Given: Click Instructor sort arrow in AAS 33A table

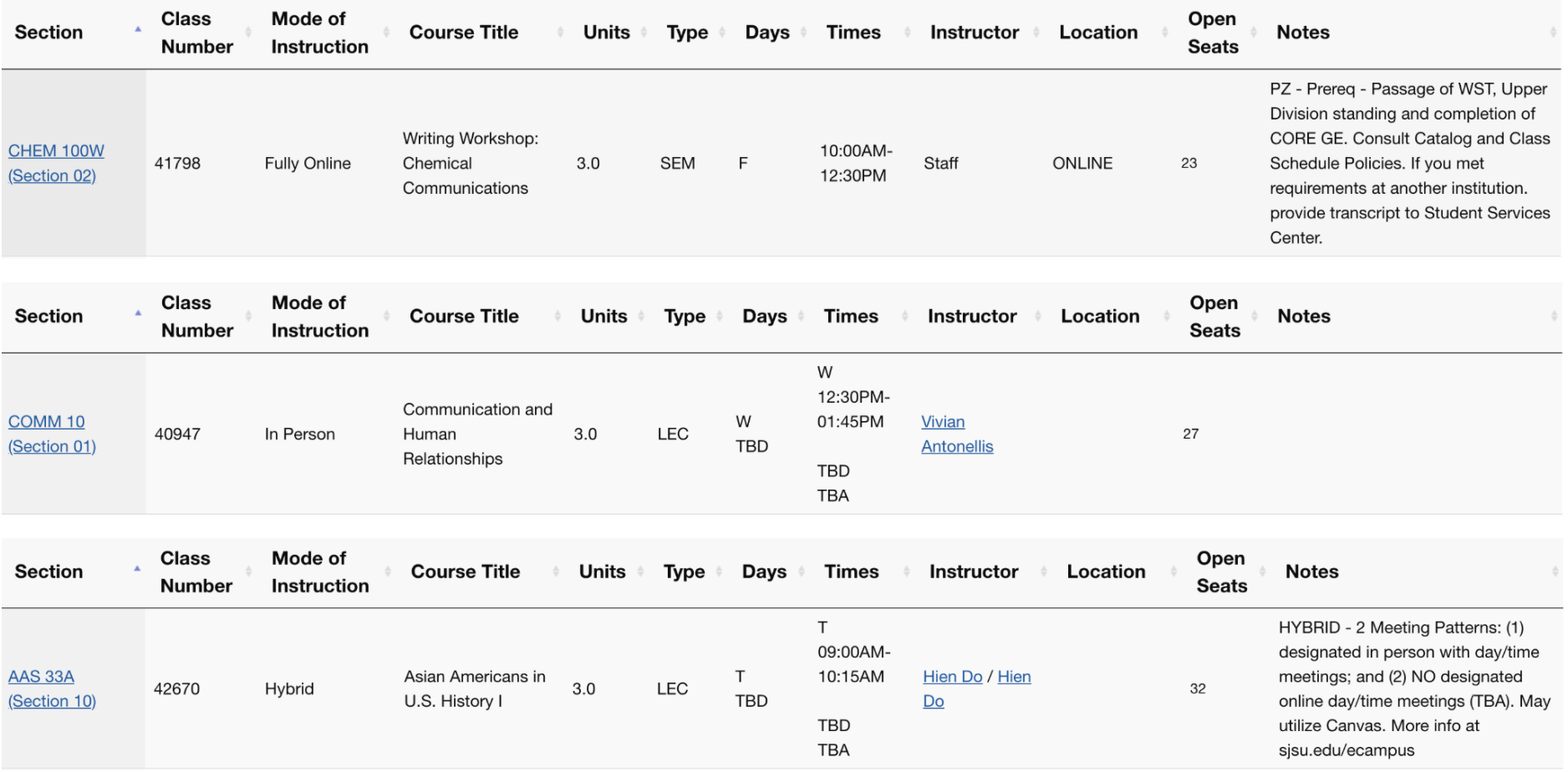Looking at the screenshot, I should point(1044,572).
